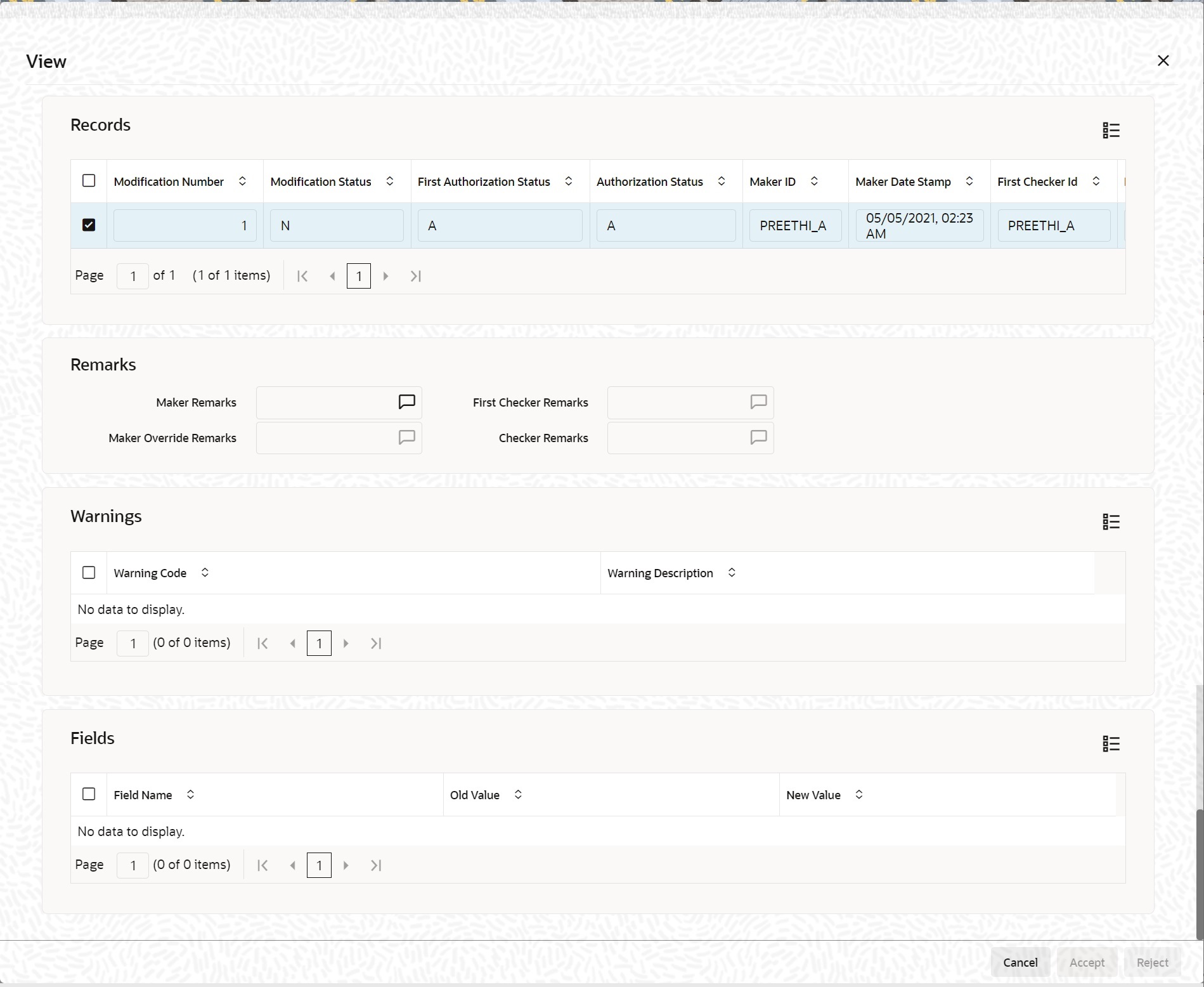Open the Maker Remarks comment popup
The image size is (1204, 987).
pyautogui.click(x=406, y=402)
